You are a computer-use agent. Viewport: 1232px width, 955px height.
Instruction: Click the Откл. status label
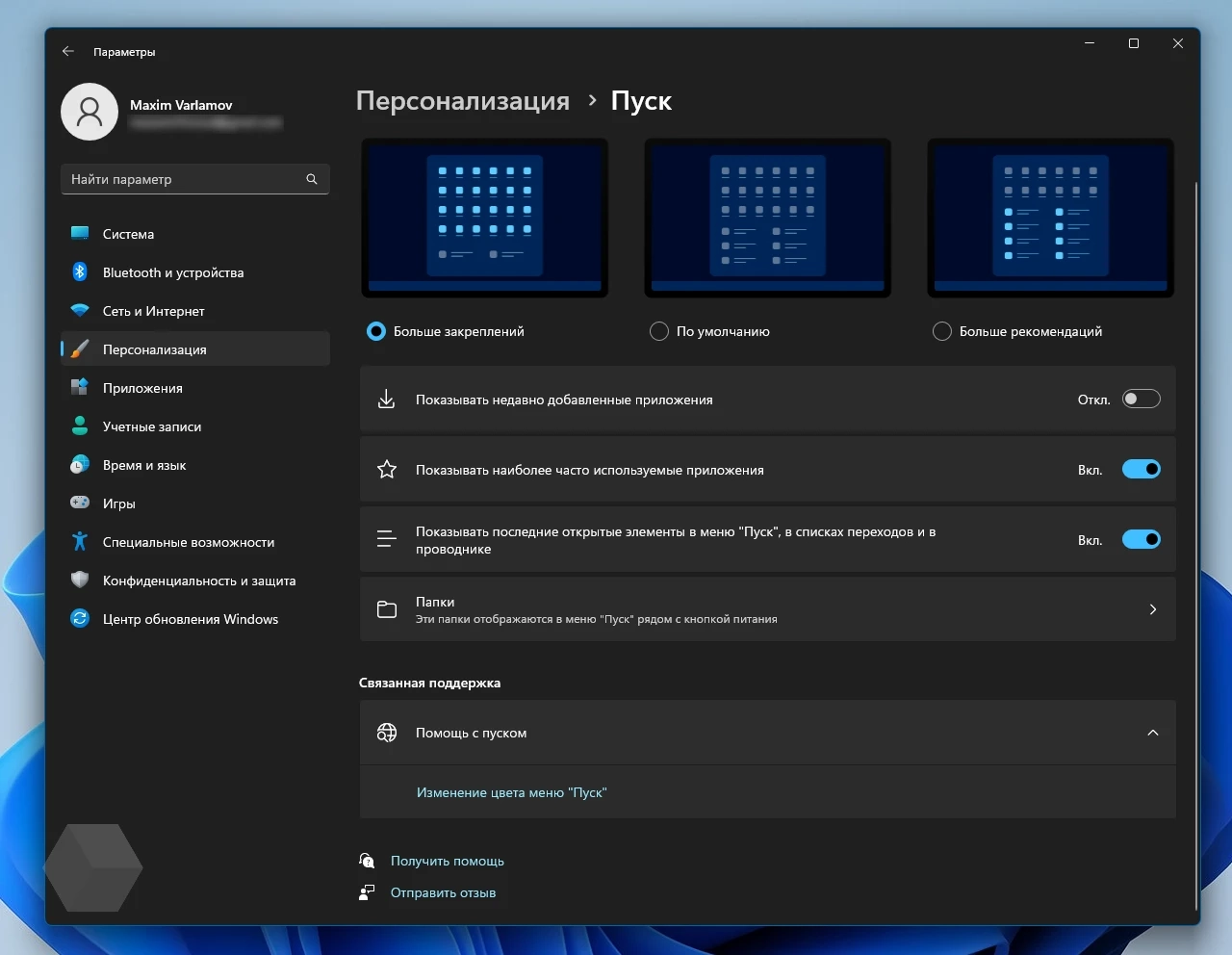1094,400
